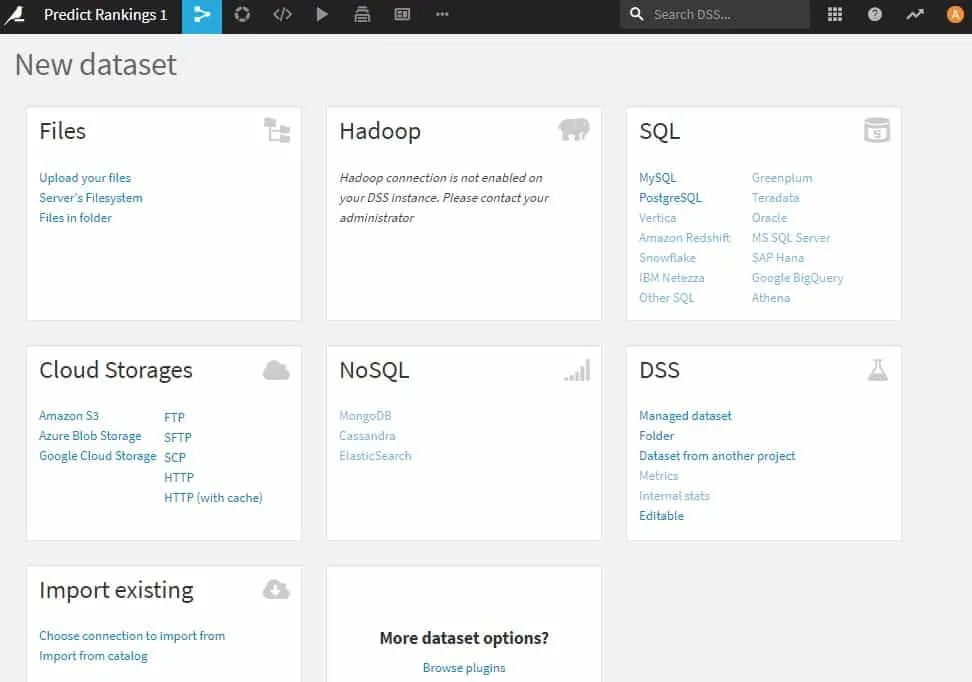Open the Lab circle icon
Image resolution: width=972 pixels, height=682 pixels.
coord(242,14)
